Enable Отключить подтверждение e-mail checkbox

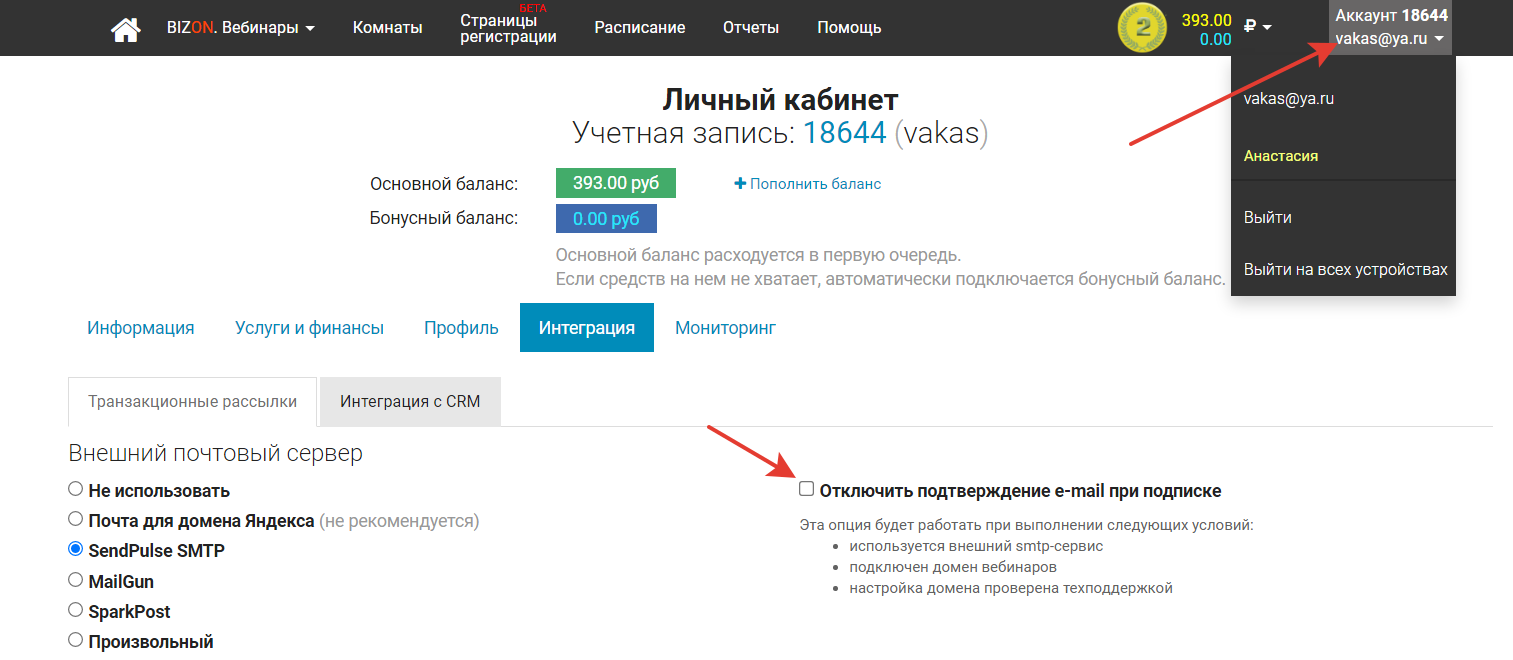(x=807, y=489)
